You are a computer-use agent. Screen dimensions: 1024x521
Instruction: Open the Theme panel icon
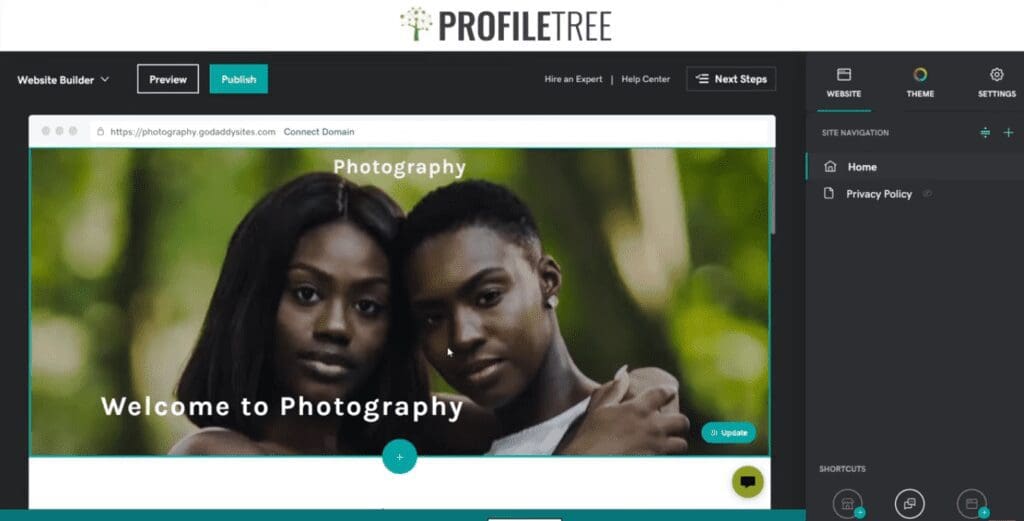tap(920, 82)
